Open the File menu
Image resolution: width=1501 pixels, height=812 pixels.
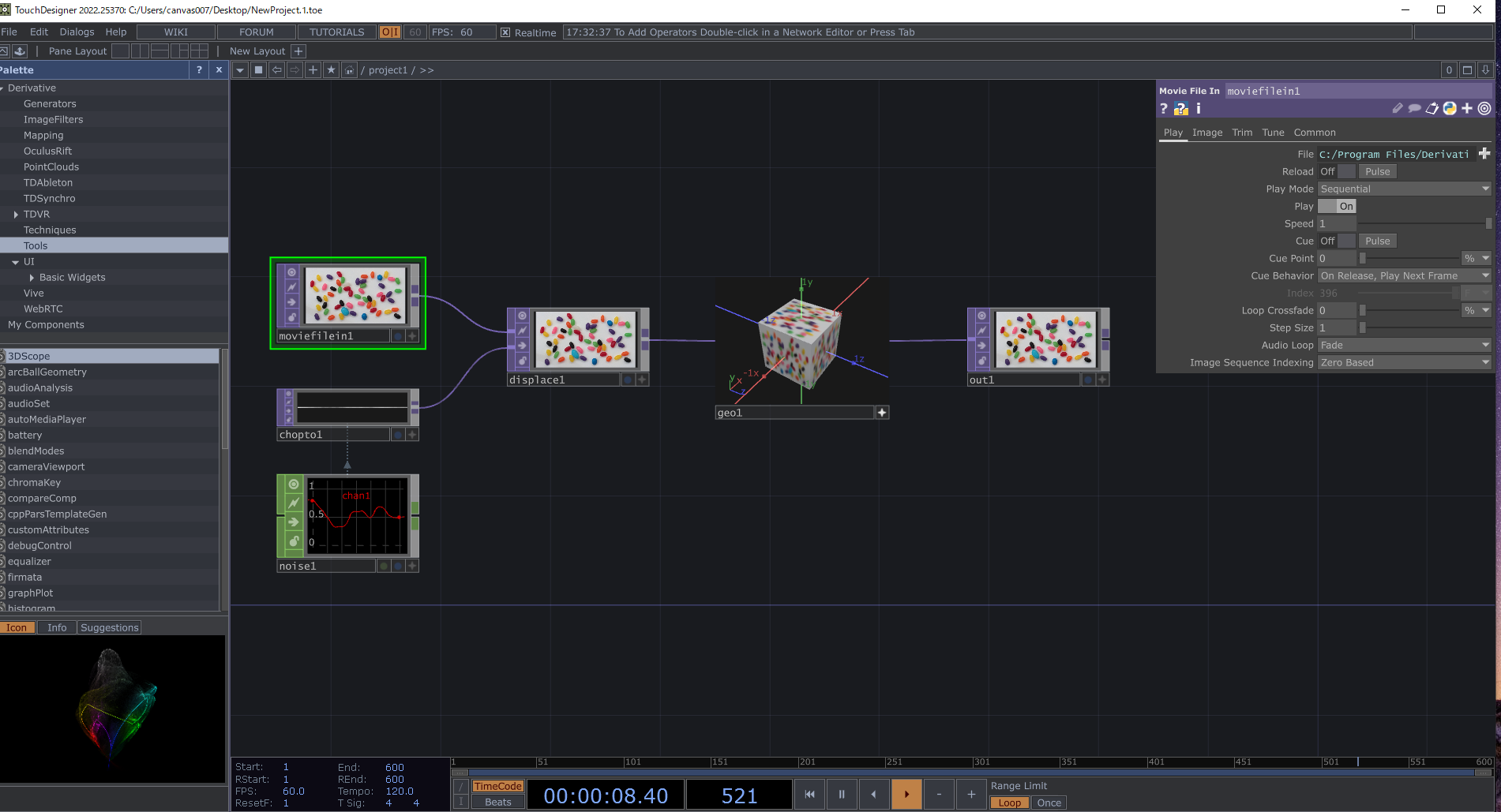pyautogui.click(x=9, y=32)
